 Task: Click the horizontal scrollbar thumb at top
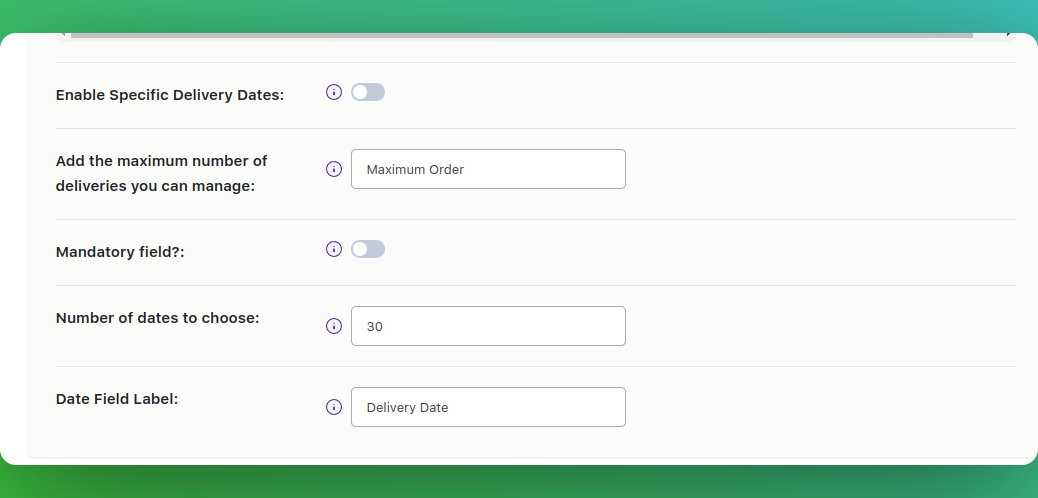[522, 35]
